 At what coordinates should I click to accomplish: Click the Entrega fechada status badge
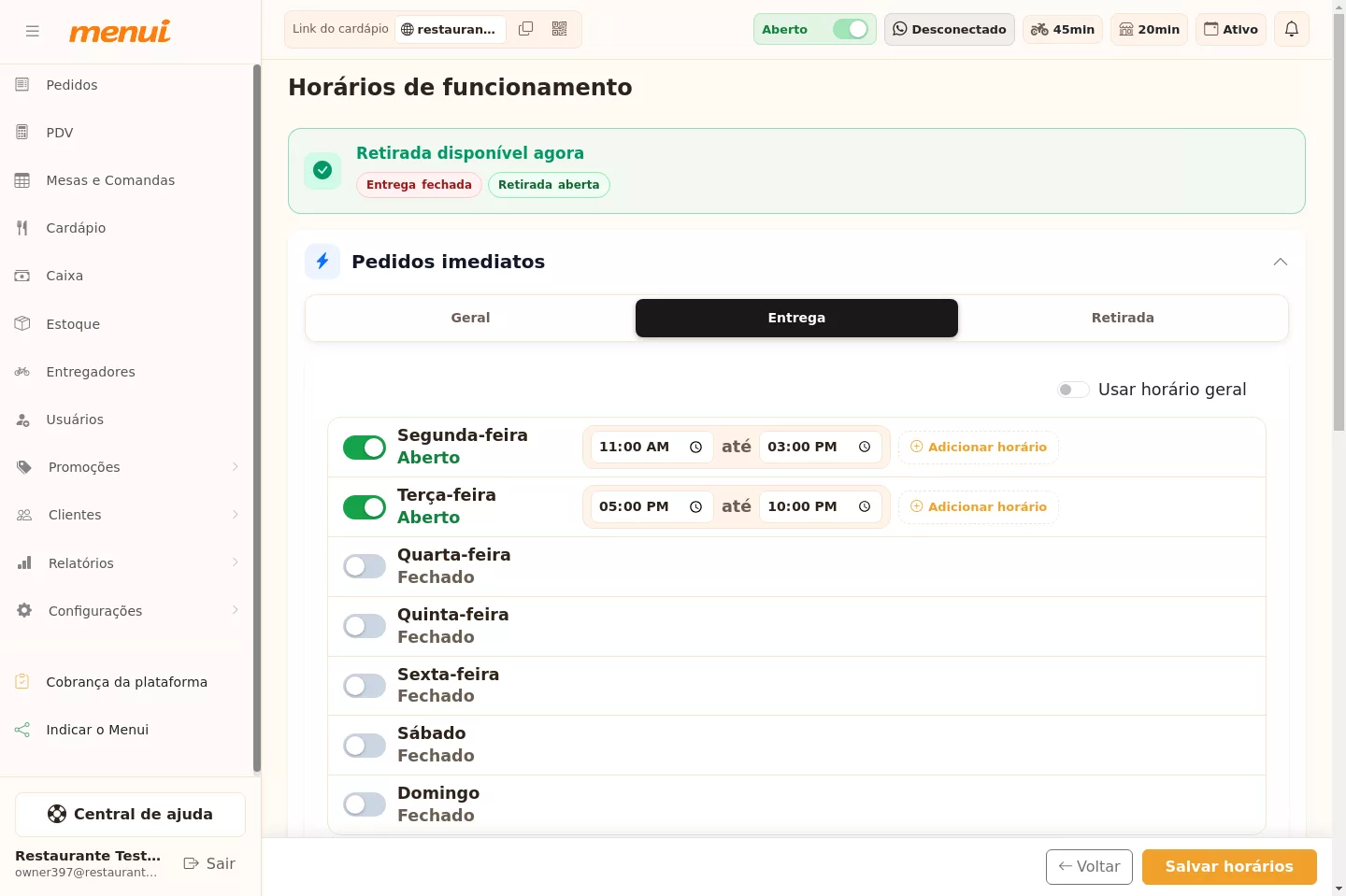click(x=419, y=185)
